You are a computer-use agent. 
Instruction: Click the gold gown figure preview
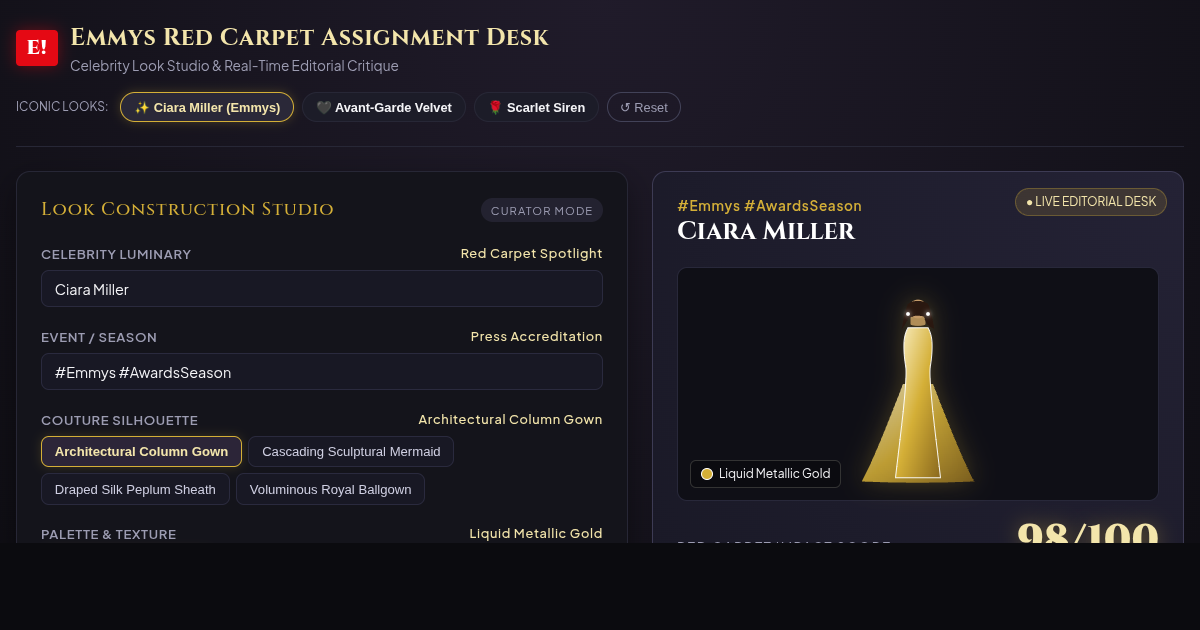pyautogui.click(x=918, y=391)
